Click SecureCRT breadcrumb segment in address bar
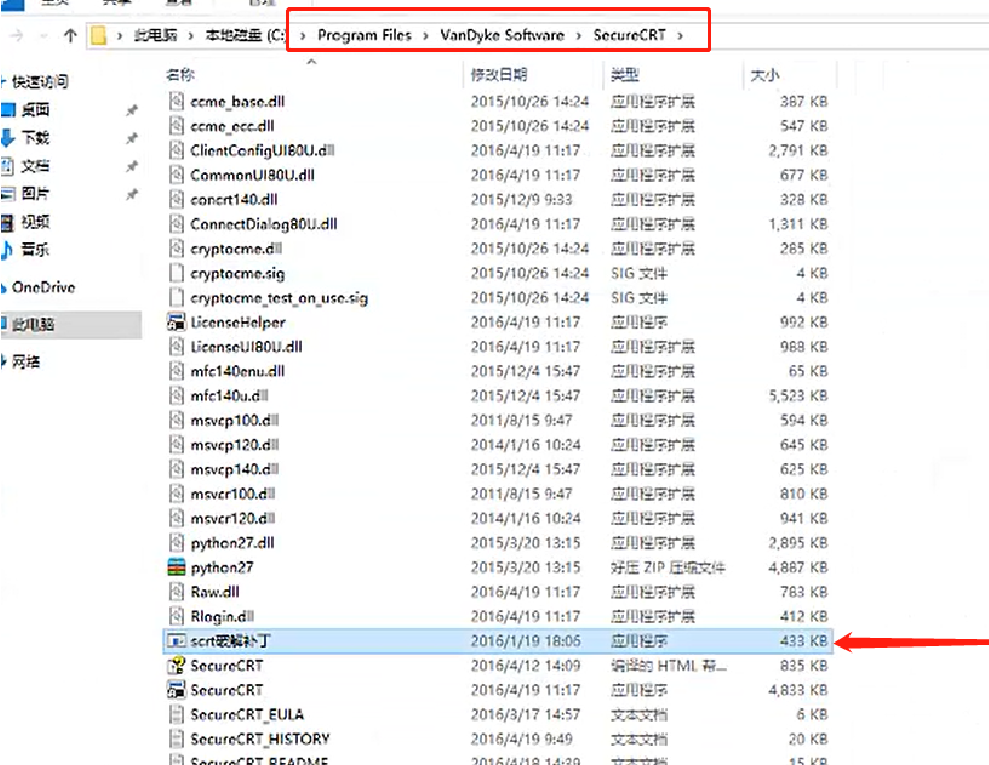This screenshot has width=989, height=765. (x=629, y=35)
